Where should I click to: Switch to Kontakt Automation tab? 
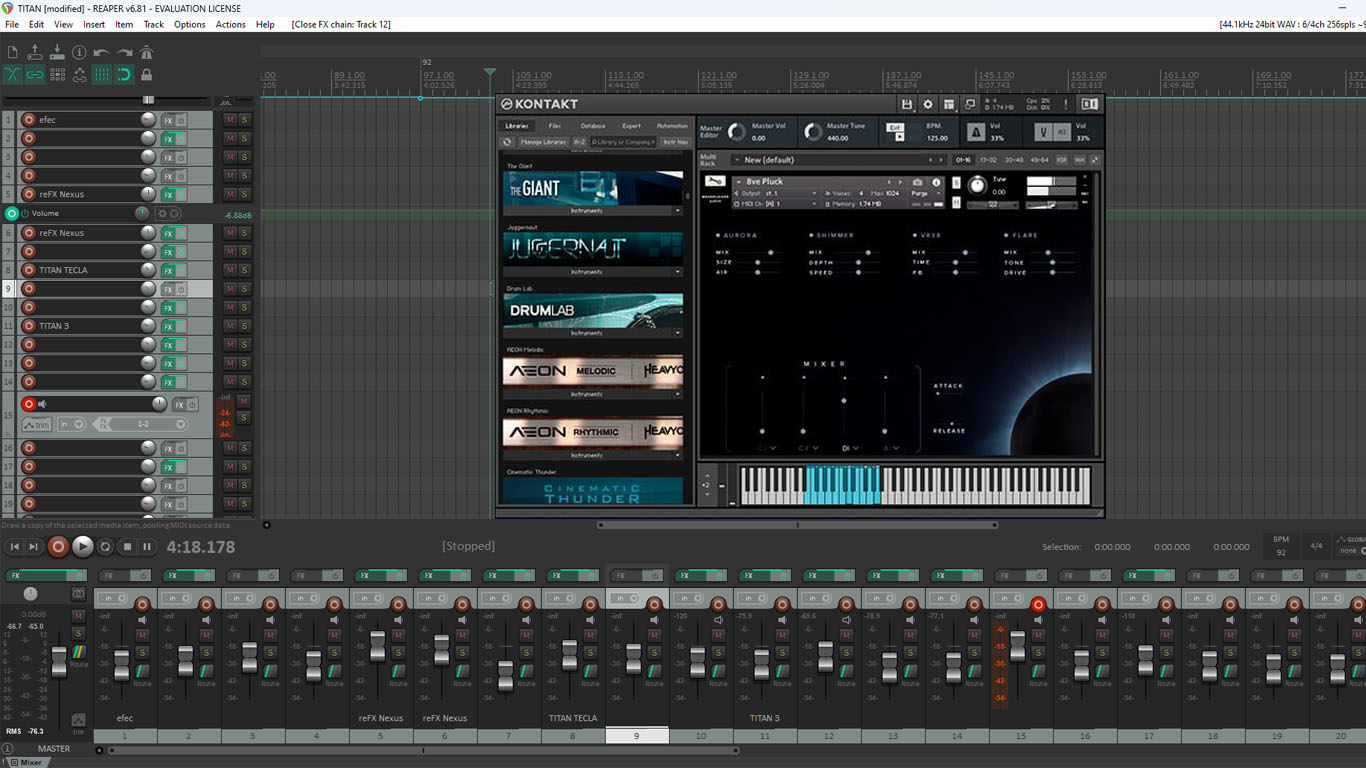[672, 126]
